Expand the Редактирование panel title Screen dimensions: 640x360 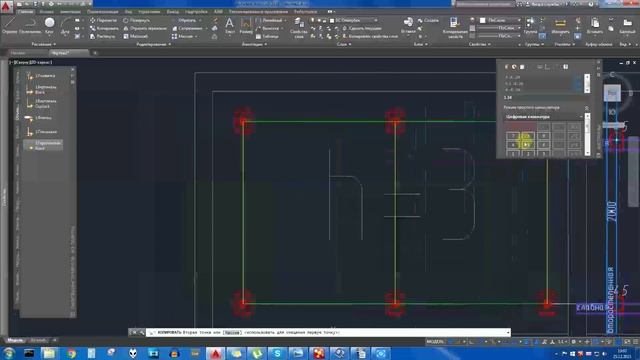click(153, 44)
